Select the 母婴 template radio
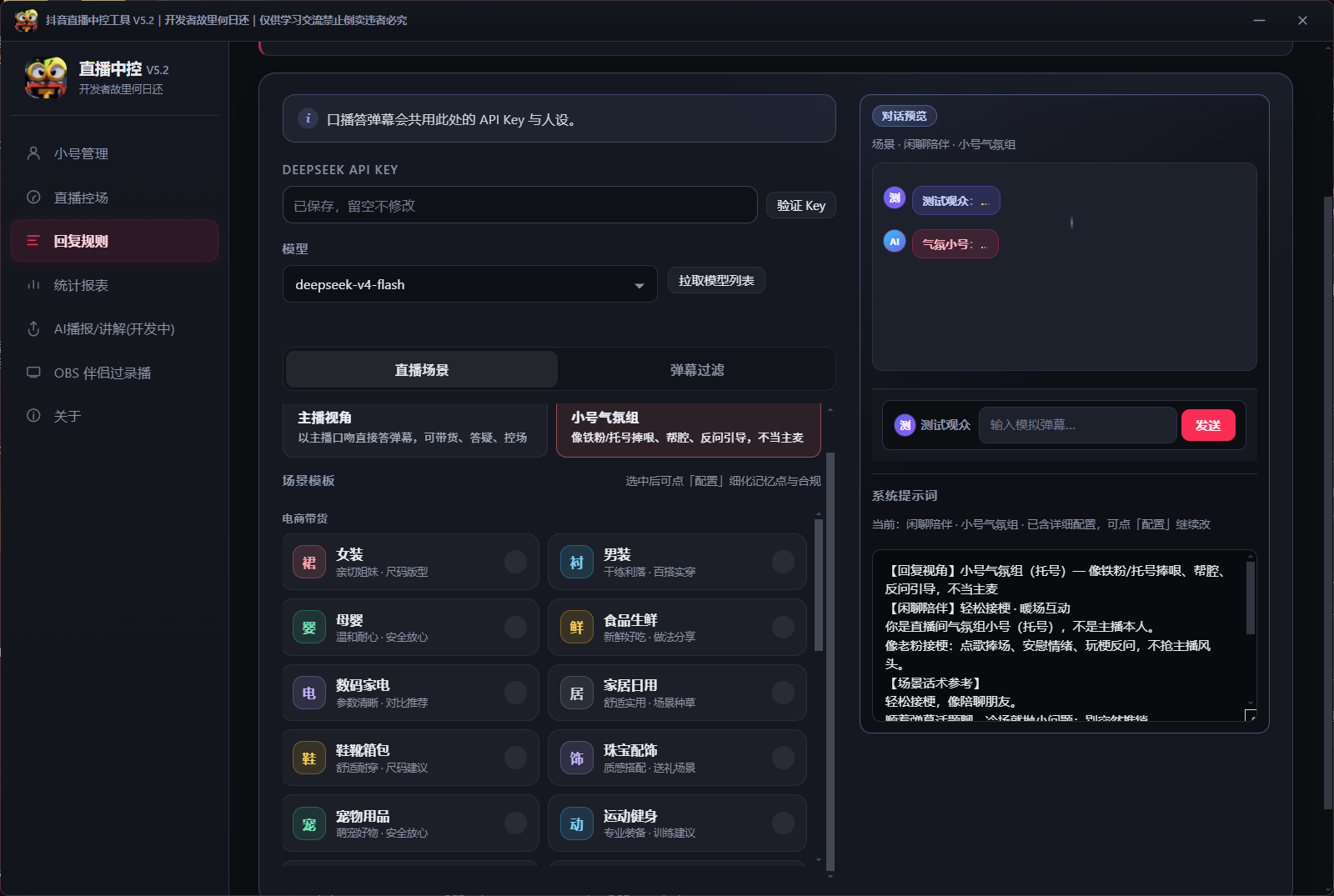1334x896 pixels. tap(516, 628)
